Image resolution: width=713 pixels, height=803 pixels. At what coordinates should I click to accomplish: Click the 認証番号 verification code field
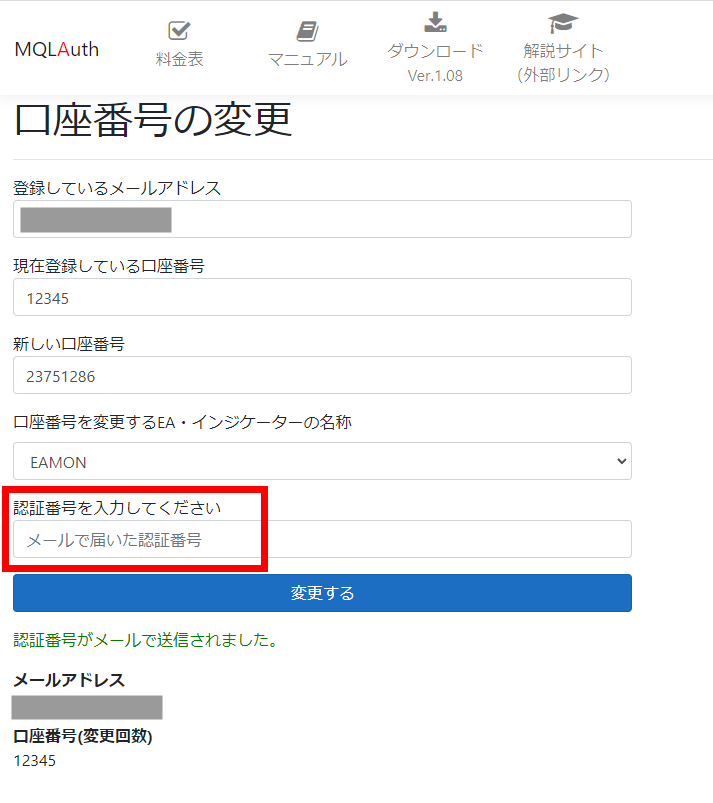pos(322,539)
